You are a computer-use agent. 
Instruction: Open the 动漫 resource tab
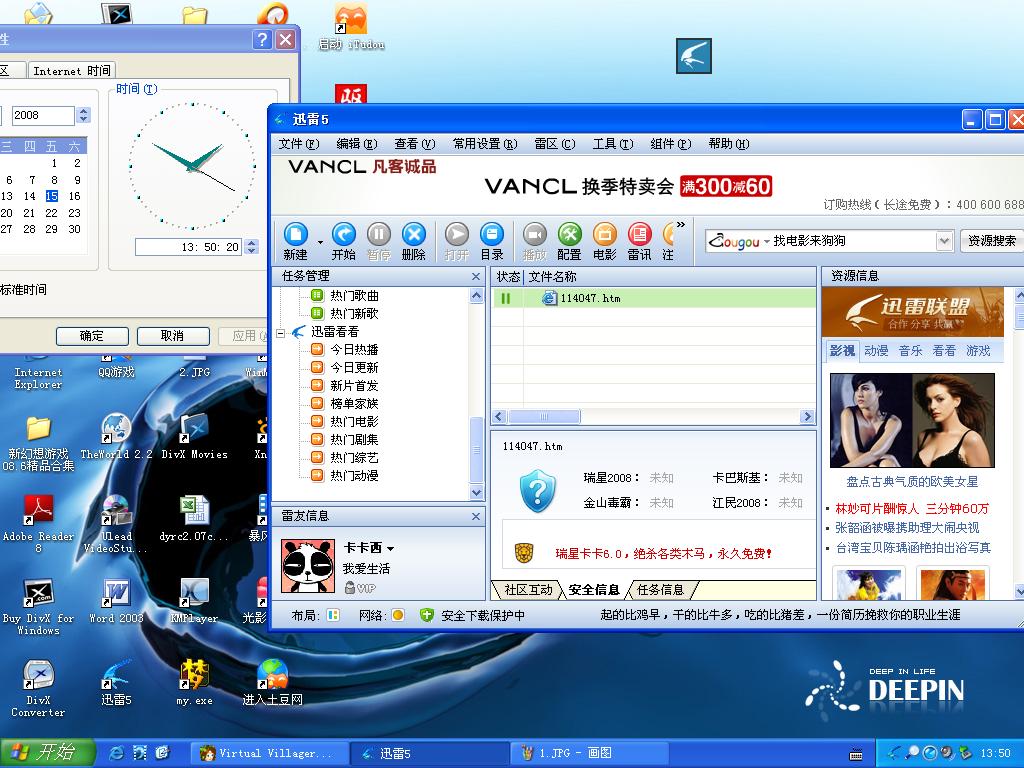(876, 351)
